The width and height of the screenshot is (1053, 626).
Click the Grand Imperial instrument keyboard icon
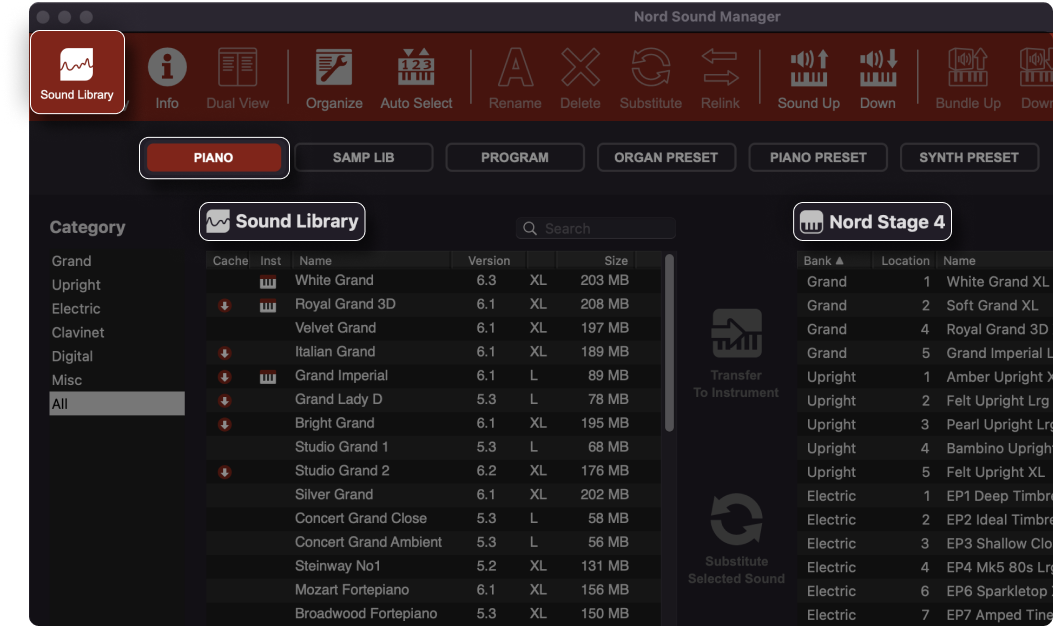pos(268,377)
